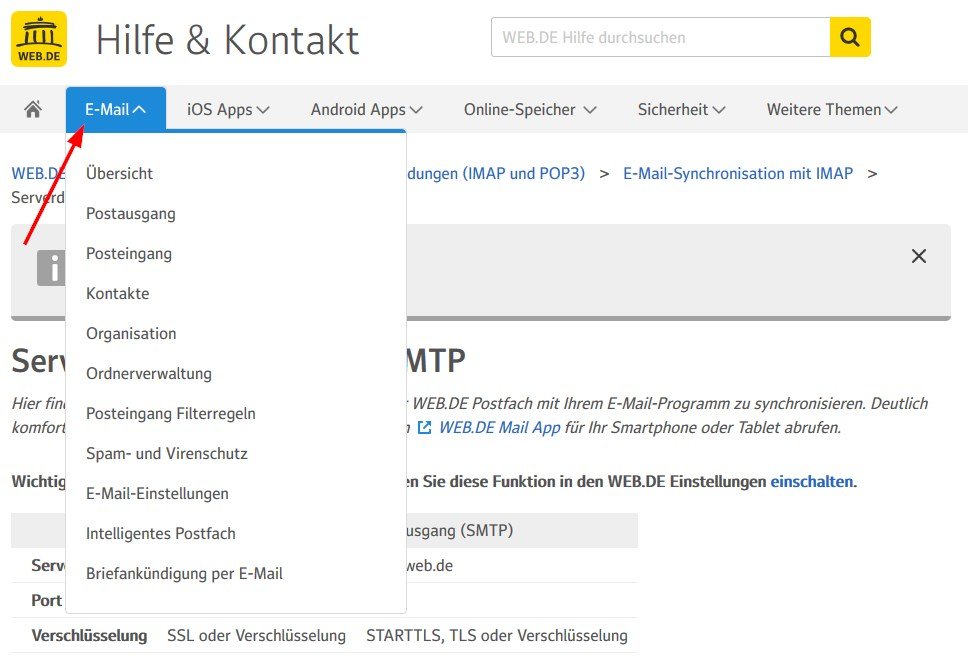Screen dimensions: 968x661
Task: Open the Posteingang menu entry
Action: pos(129,254)
